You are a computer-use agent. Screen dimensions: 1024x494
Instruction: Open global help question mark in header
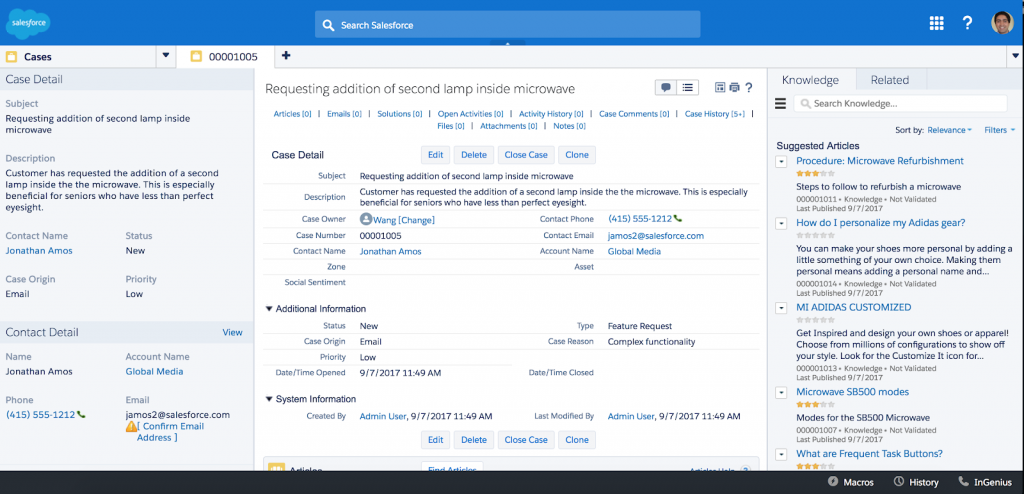click(968, 23)
